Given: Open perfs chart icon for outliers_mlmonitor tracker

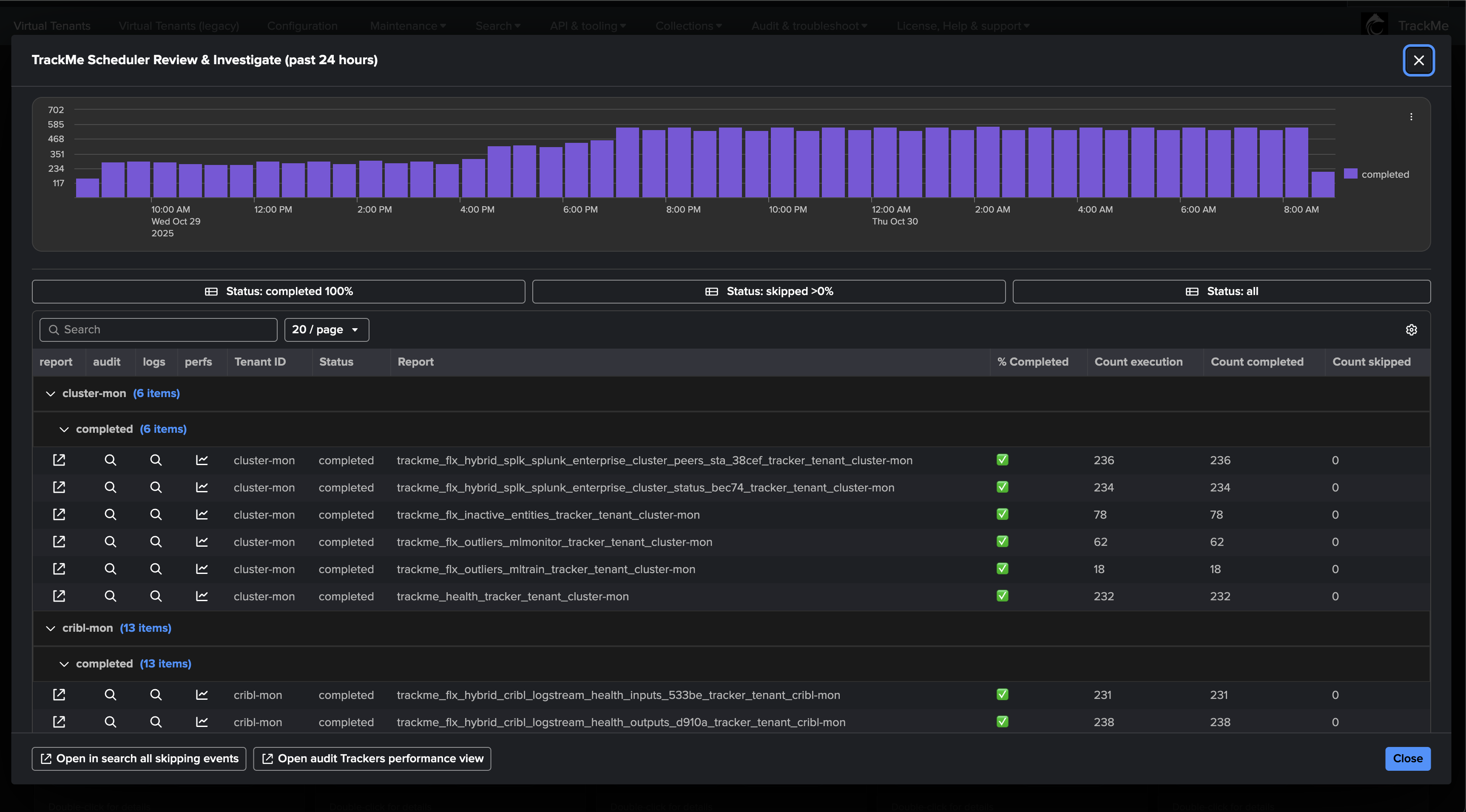Looking at the screenshot, I should 202,542.
